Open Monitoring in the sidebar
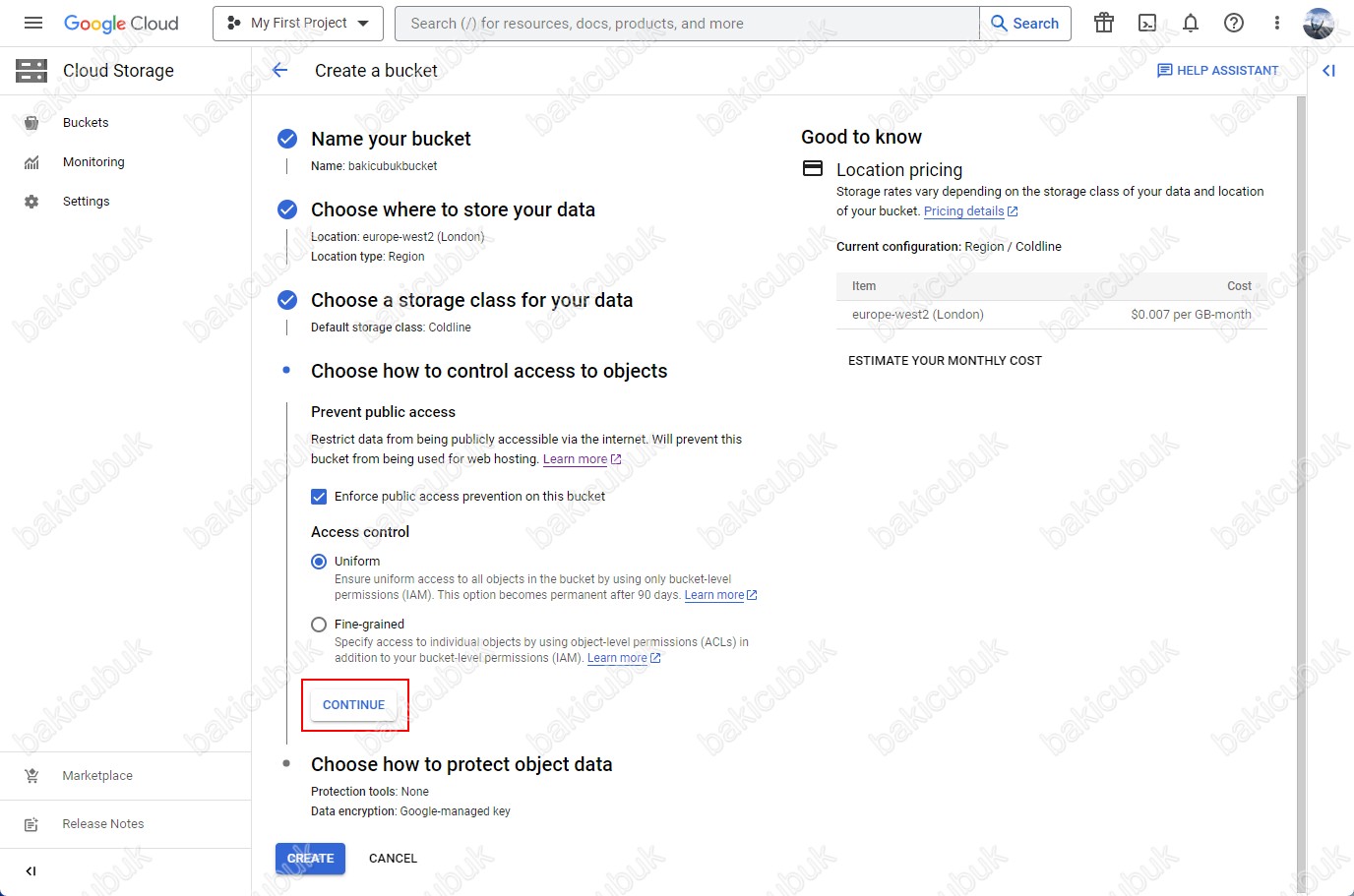Image resolution: width=1354 pixels, height=896 pixels. 93,162
